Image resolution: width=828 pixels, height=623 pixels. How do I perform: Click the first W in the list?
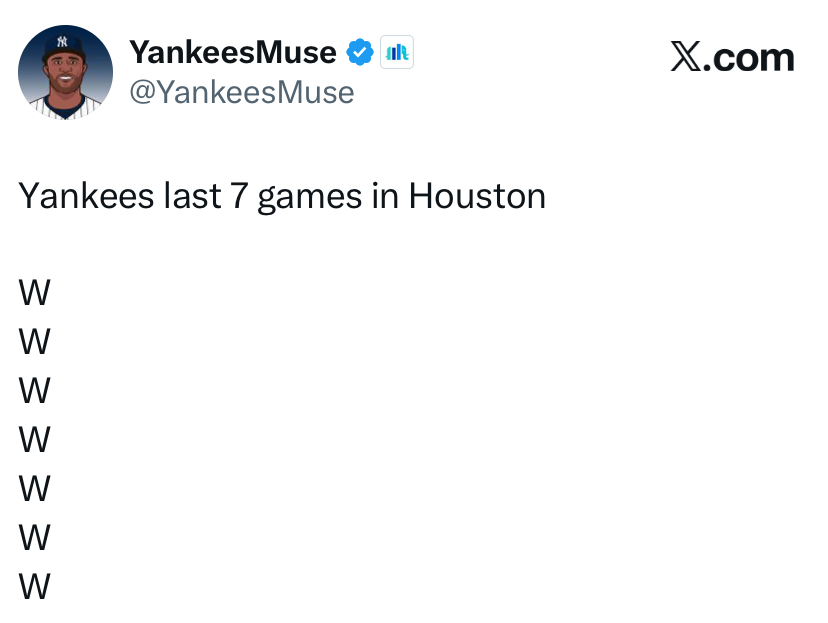[34, 294]
